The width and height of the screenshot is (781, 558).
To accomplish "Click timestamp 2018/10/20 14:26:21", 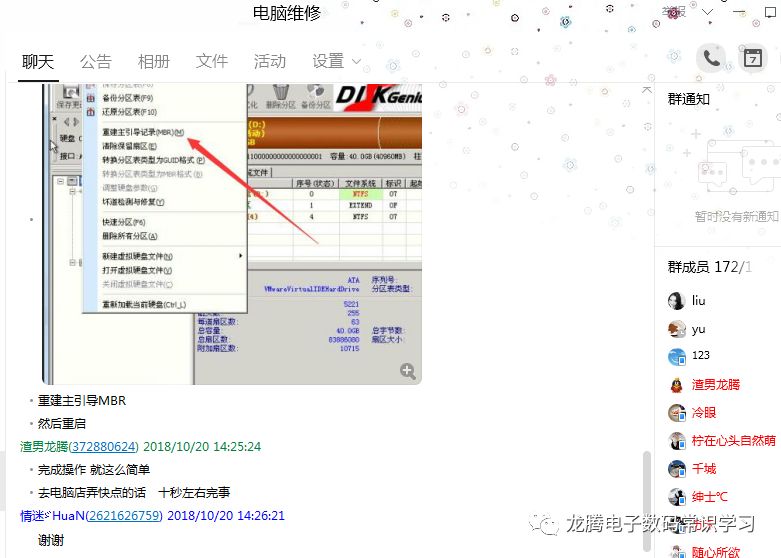I will click(226, 516).
